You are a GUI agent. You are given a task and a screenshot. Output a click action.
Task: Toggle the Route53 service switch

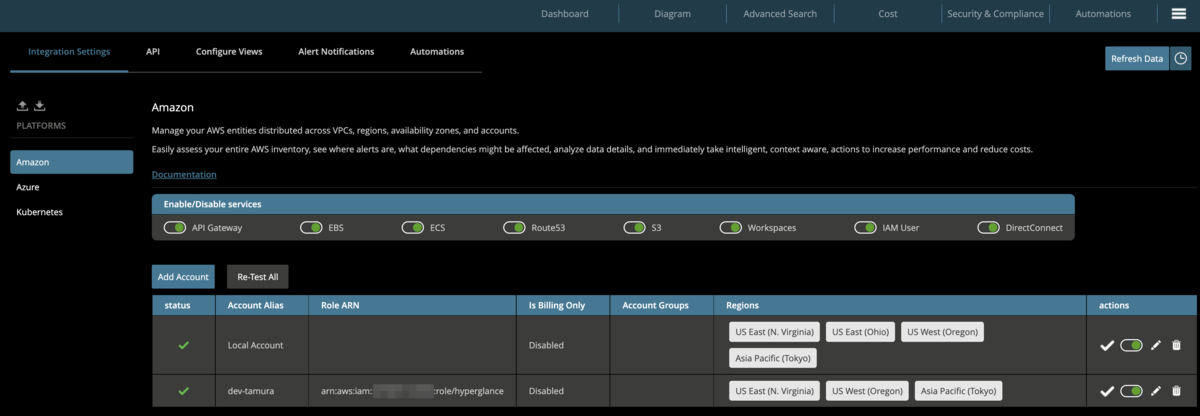[x=515, y=228]
